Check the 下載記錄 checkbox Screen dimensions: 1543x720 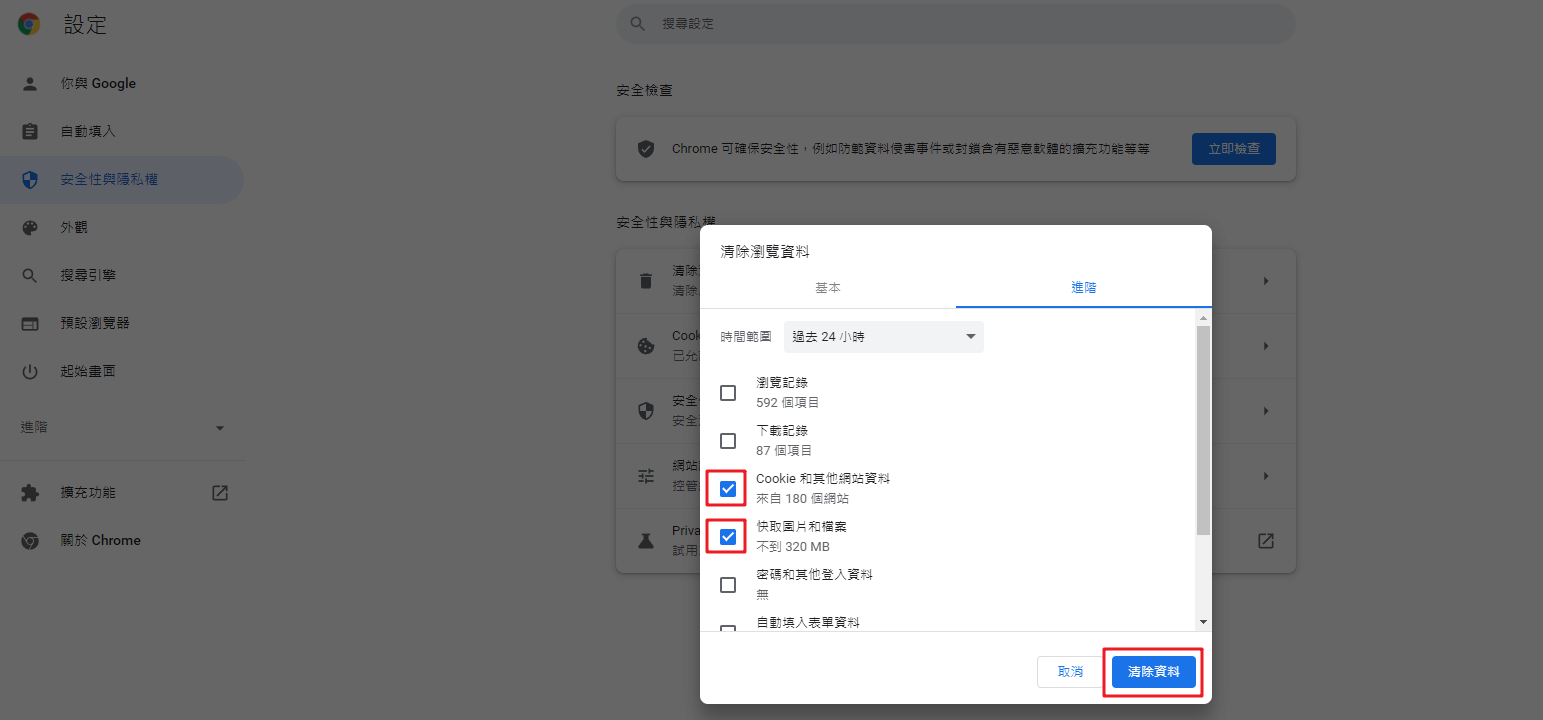click(x=727, y=441)
